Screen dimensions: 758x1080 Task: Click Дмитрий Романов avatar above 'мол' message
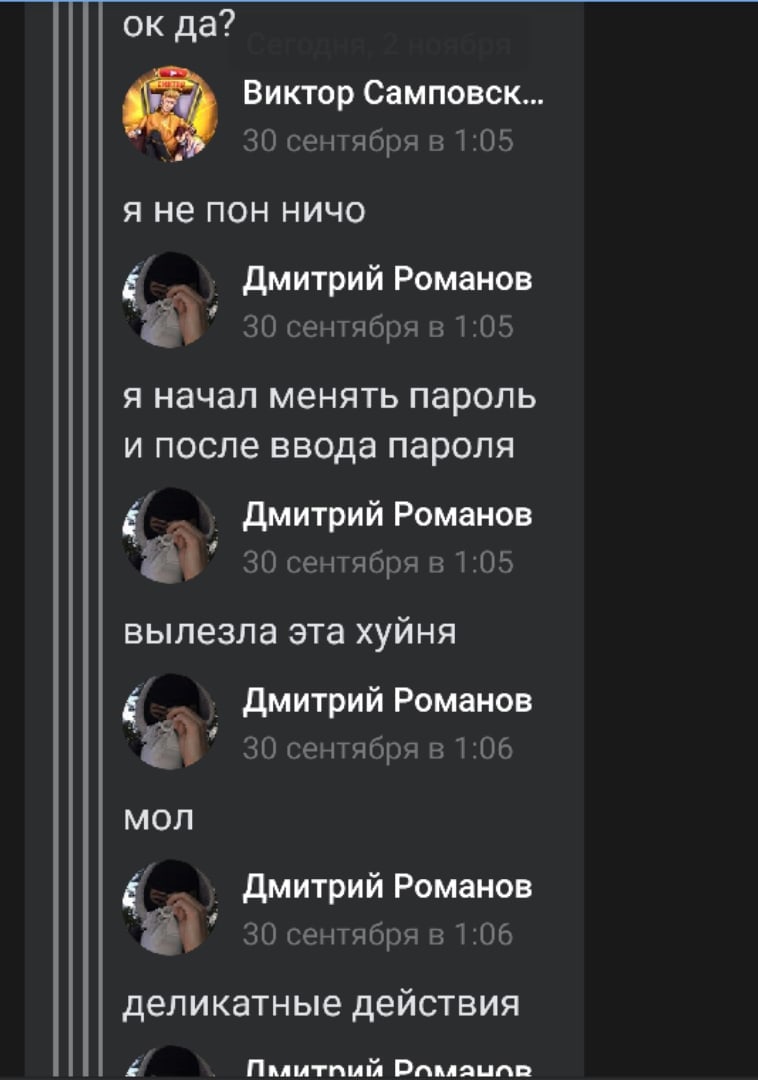pyautogui.click(x=170, y=721)
